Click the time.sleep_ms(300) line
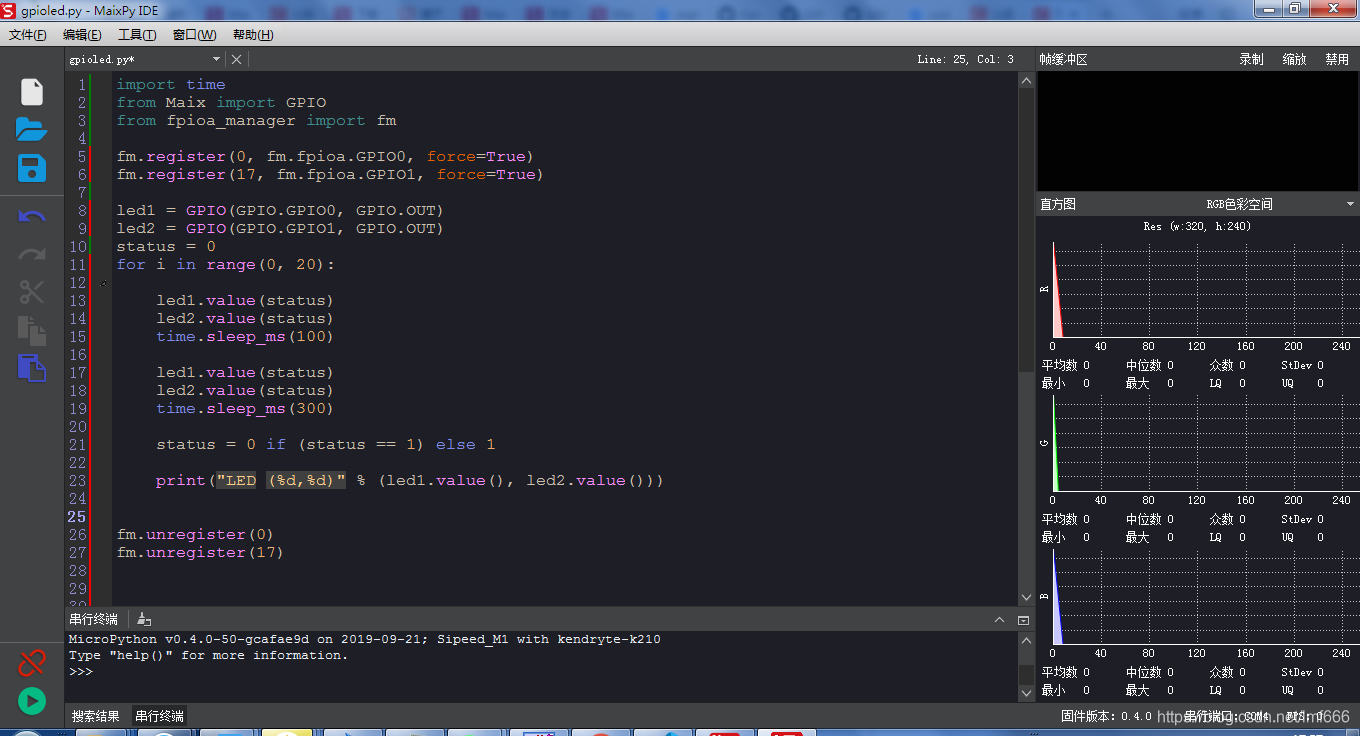The width and height of the screenshot is (1360, 736). point(245,409)
